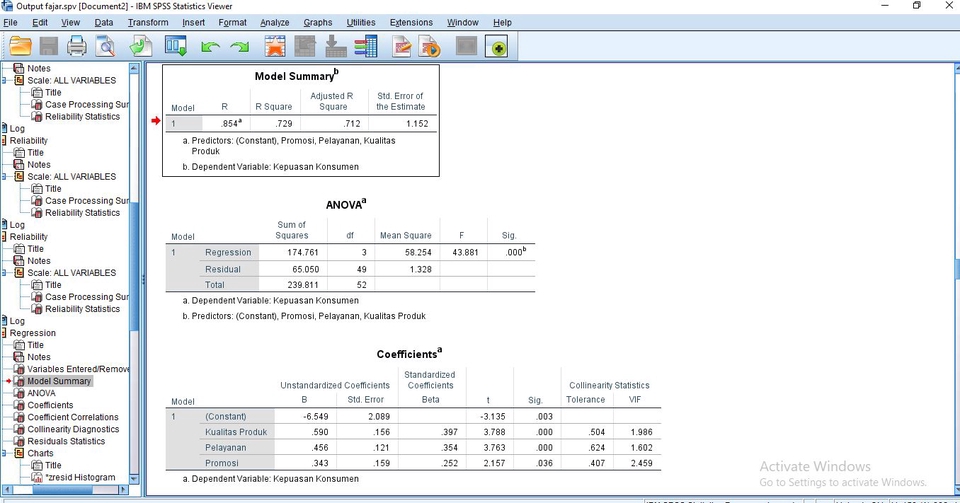Collapse the bottommost Scale: ALL VARIABLES node
Image resolution: width=960 pixels, height=503 pixels.
(4, 273)
